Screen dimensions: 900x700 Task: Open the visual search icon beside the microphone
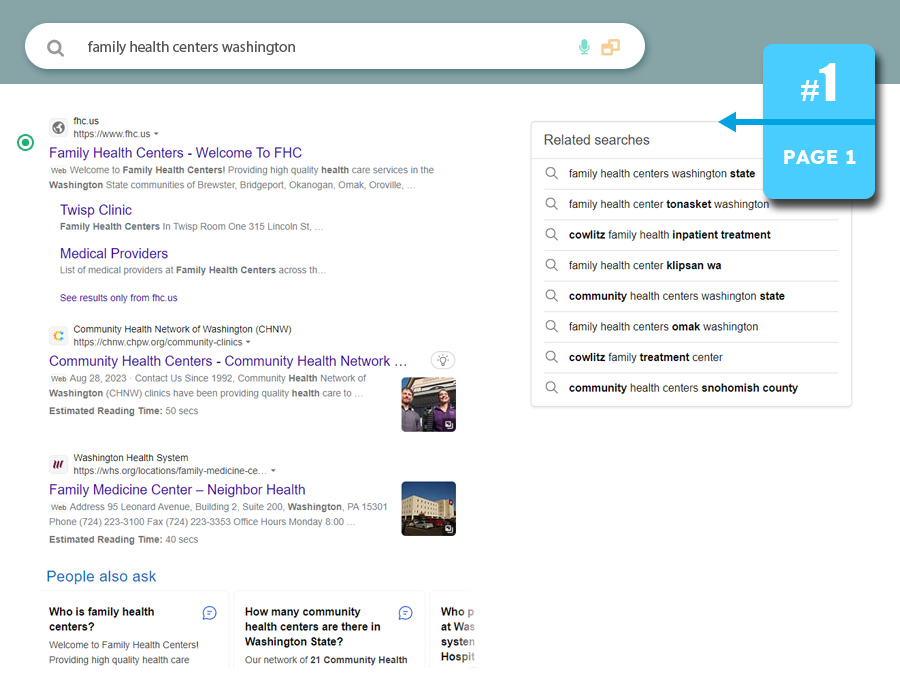coord(610,47)
